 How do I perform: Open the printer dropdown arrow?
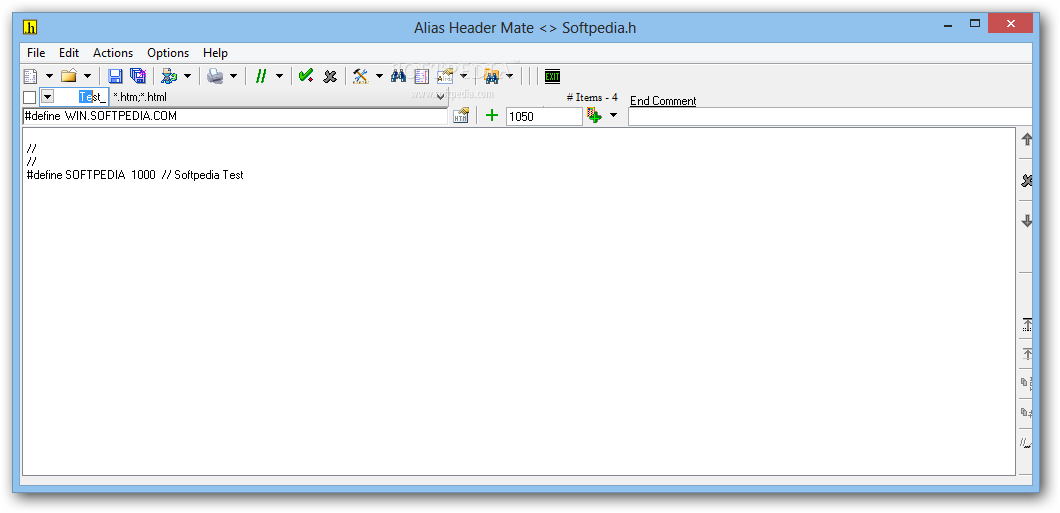tap(233, 76)
